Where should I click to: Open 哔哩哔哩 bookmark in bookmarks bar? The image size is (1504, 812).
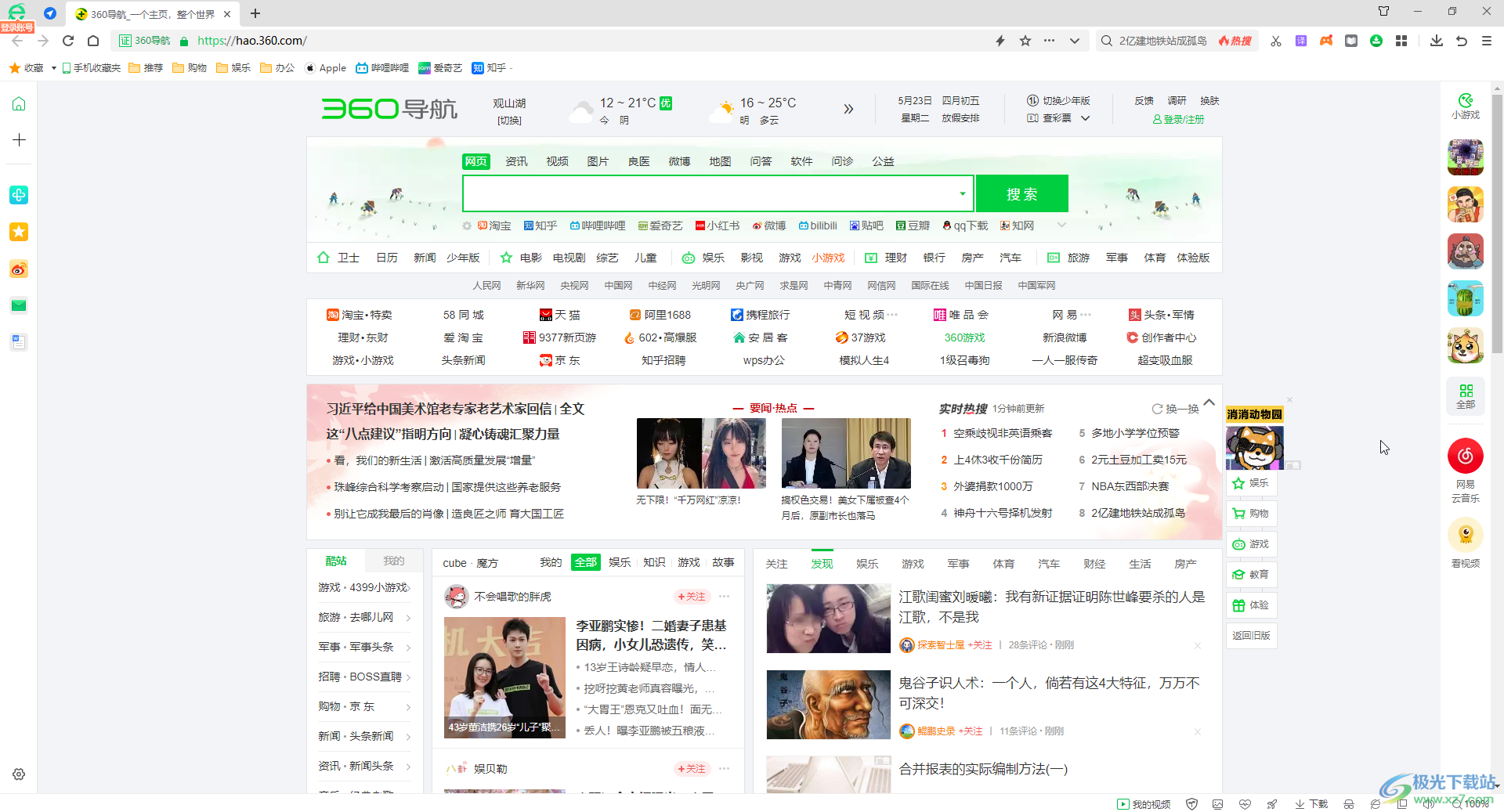click(x=382, y=68)
